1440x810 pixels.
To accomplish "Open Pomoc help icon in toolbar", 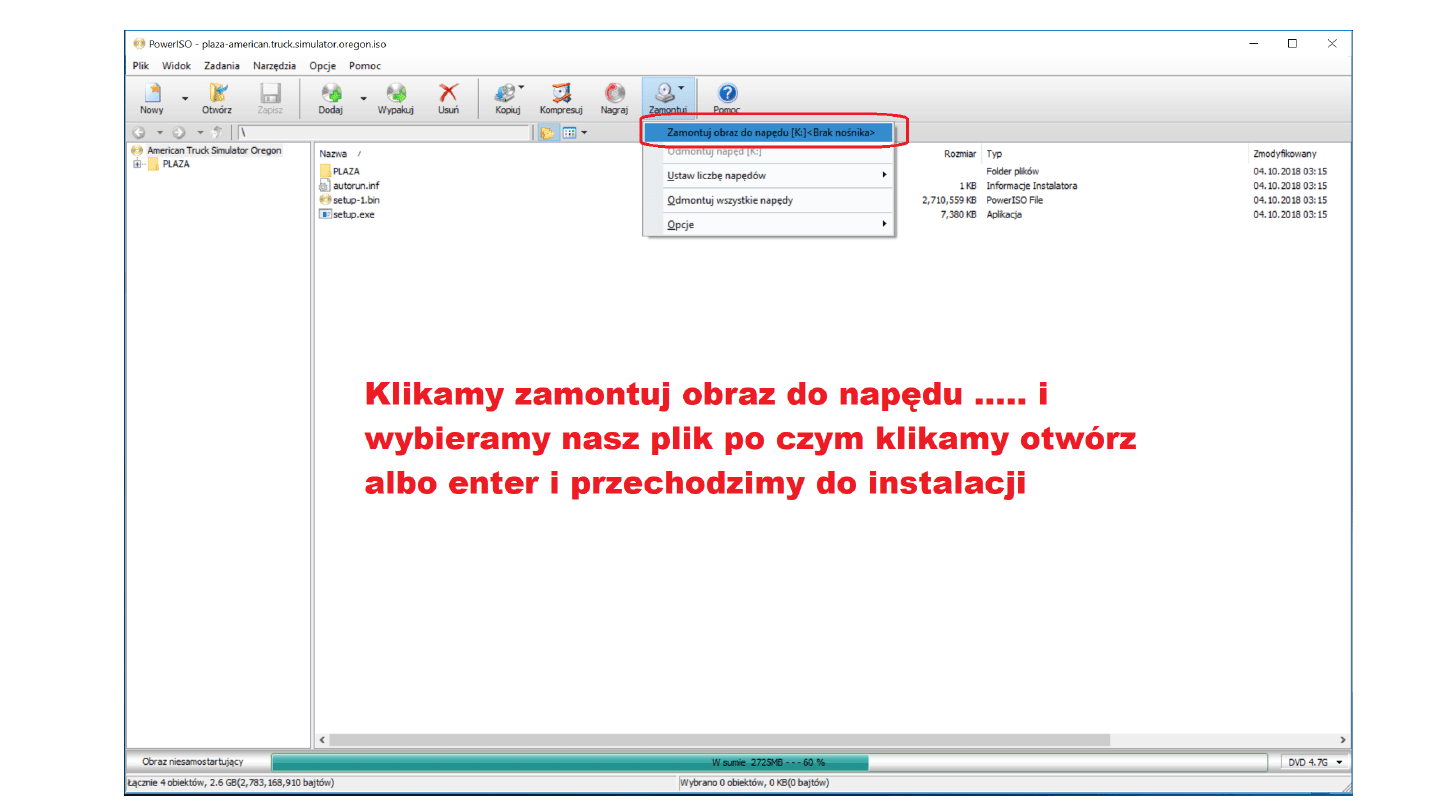I will tap(727, 97).
